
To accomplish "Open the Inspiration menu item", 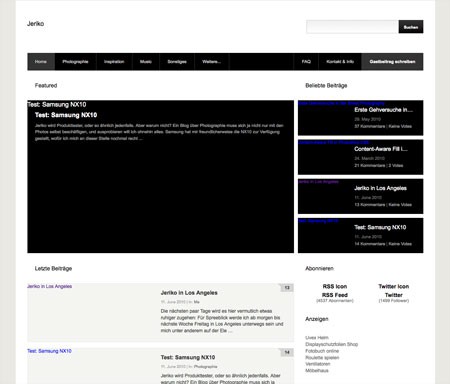I will (x=114, y=62).
